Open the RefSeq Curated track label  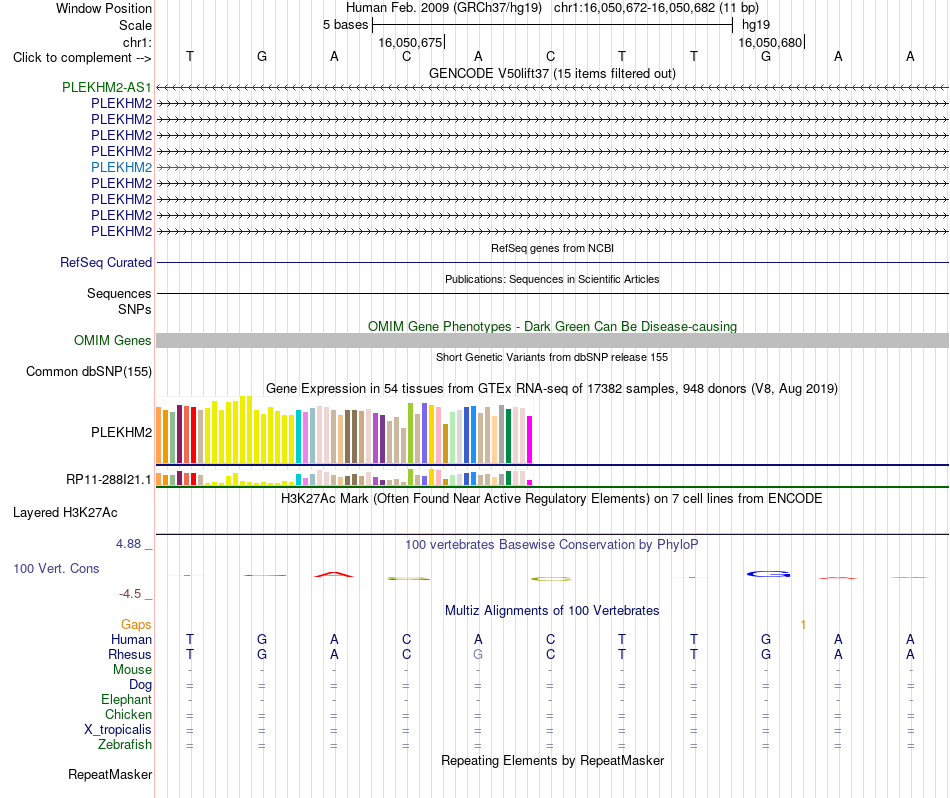click(x=106, y=262)
